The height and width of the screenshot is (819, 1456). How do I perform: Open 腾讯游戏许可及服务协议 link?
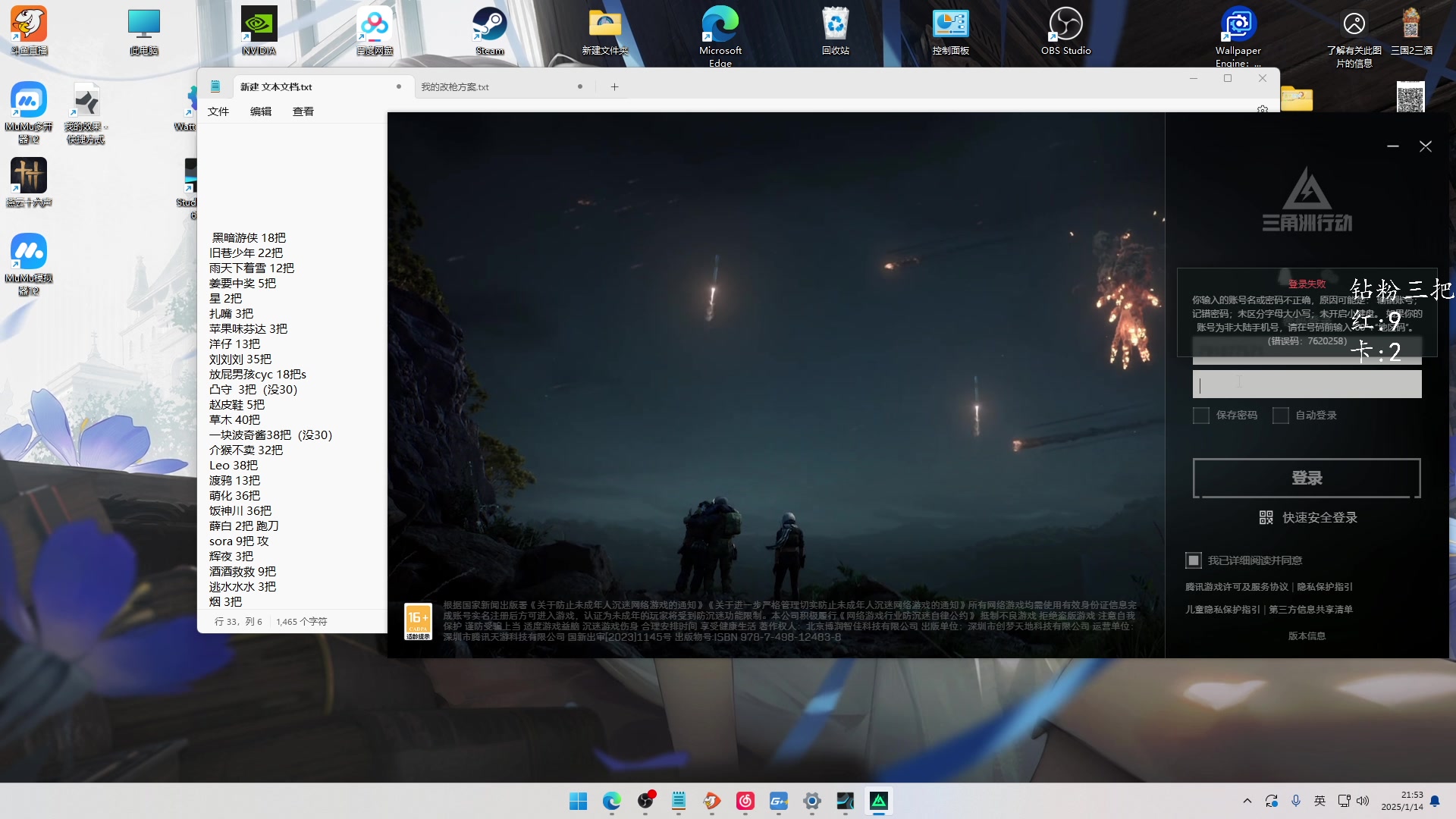point(1237,587)
